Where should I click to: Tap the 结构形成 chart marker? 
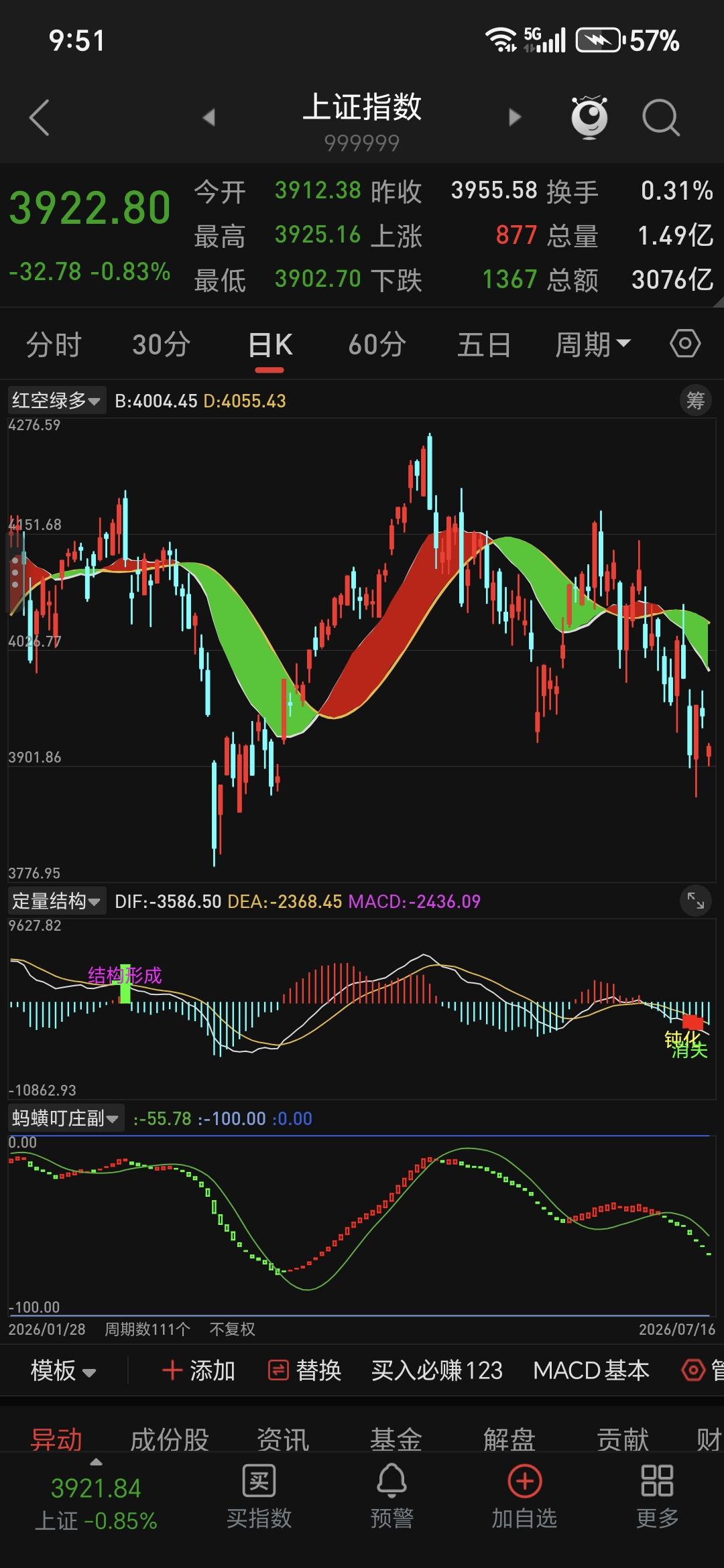pos(125,975)
